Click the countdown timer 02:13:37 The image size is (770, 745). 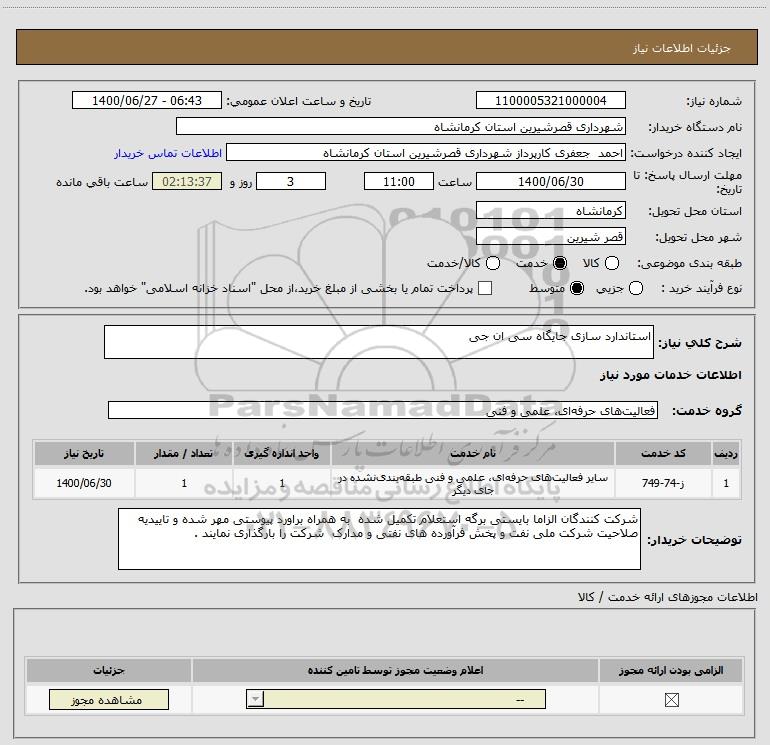[187, 181]
